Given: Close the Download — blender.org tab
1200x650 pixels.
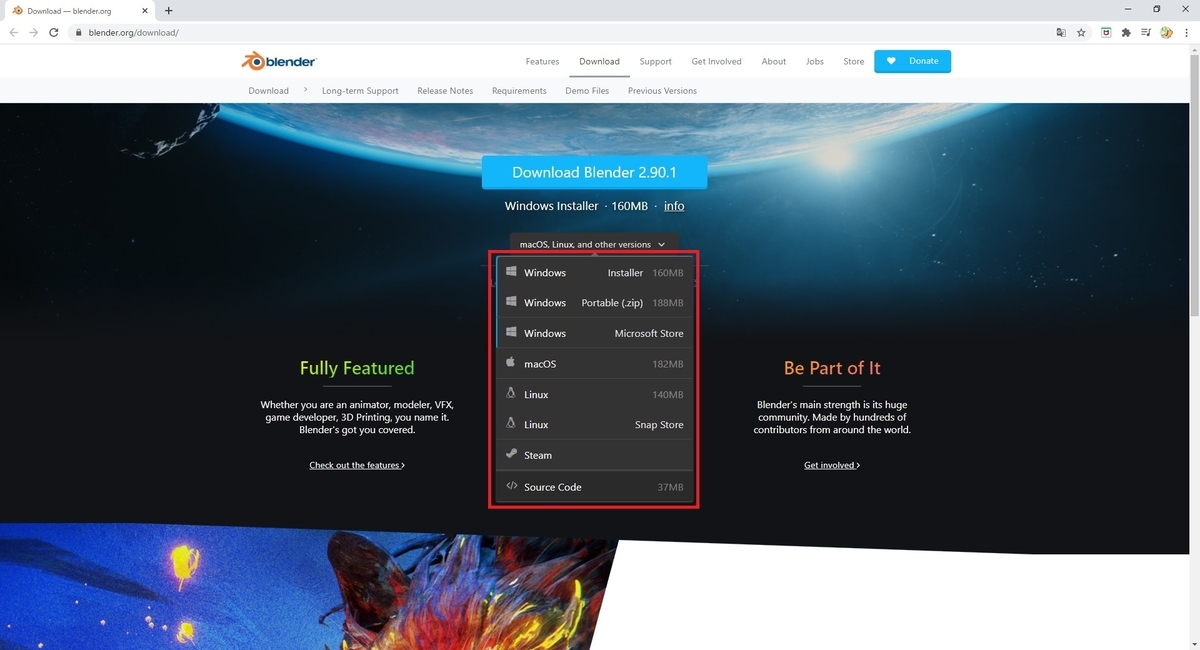Looking at the screenshot, I should pos(146,10).
